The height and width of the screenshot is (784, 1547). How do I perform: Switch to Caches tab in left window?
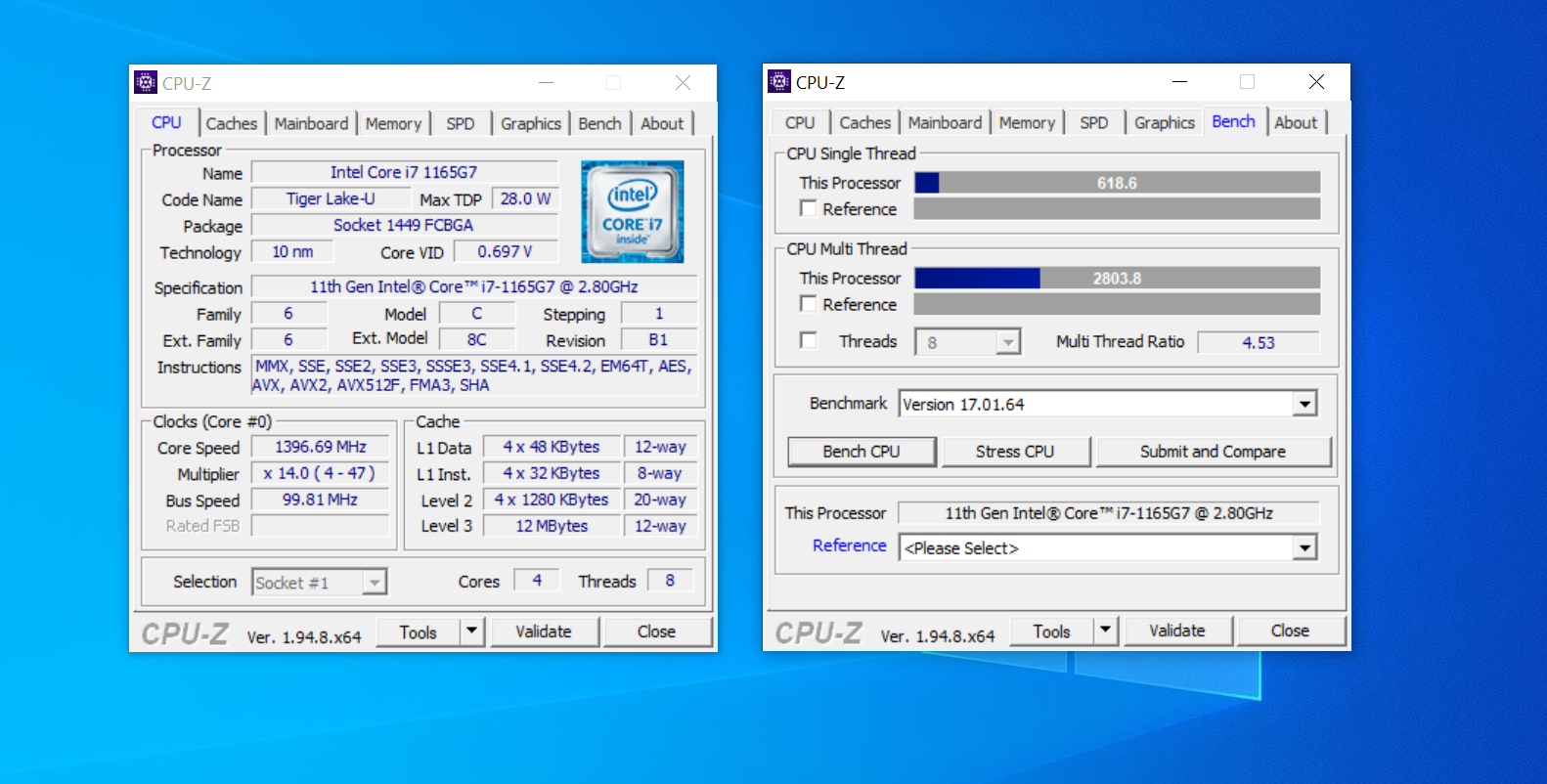click(232, 123)
